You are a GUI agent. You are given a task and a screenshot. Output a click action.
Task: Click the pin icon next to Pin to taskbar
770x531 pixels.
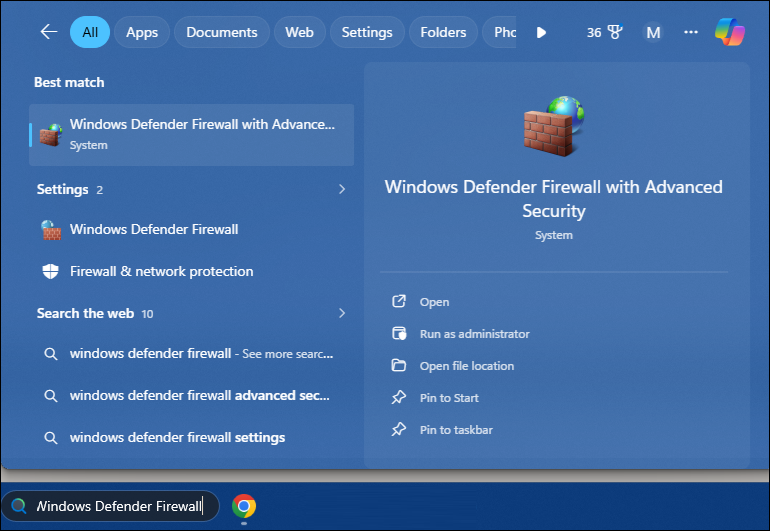point(399,429)
